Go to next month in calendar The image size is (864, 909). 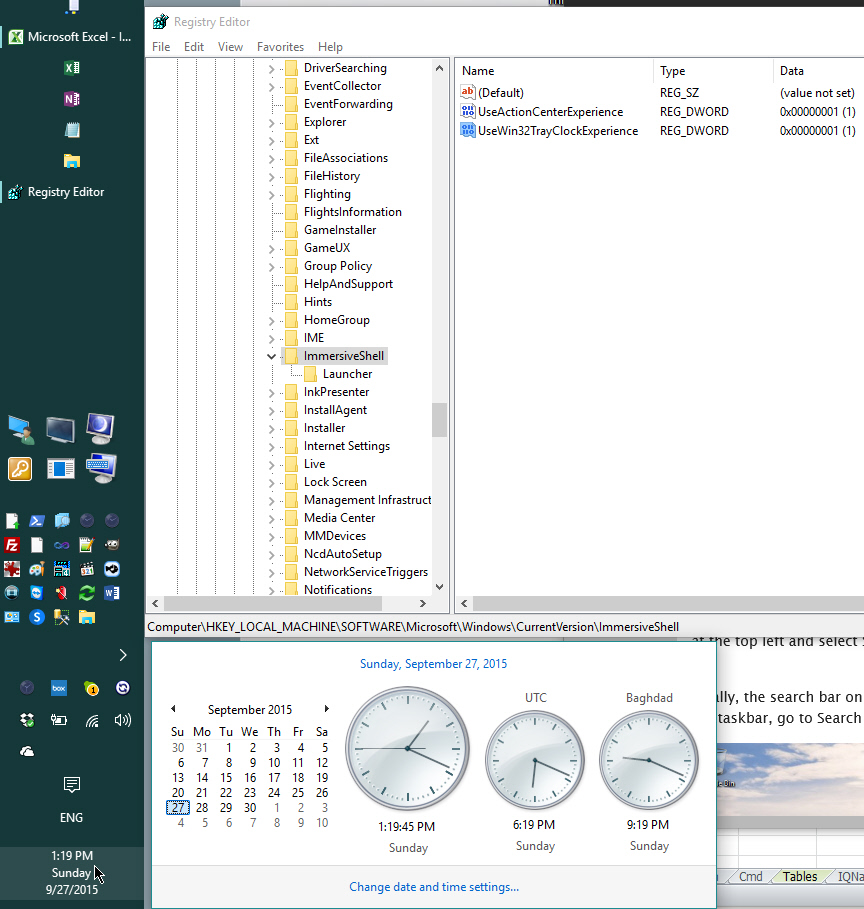click(x=325, y=709)
